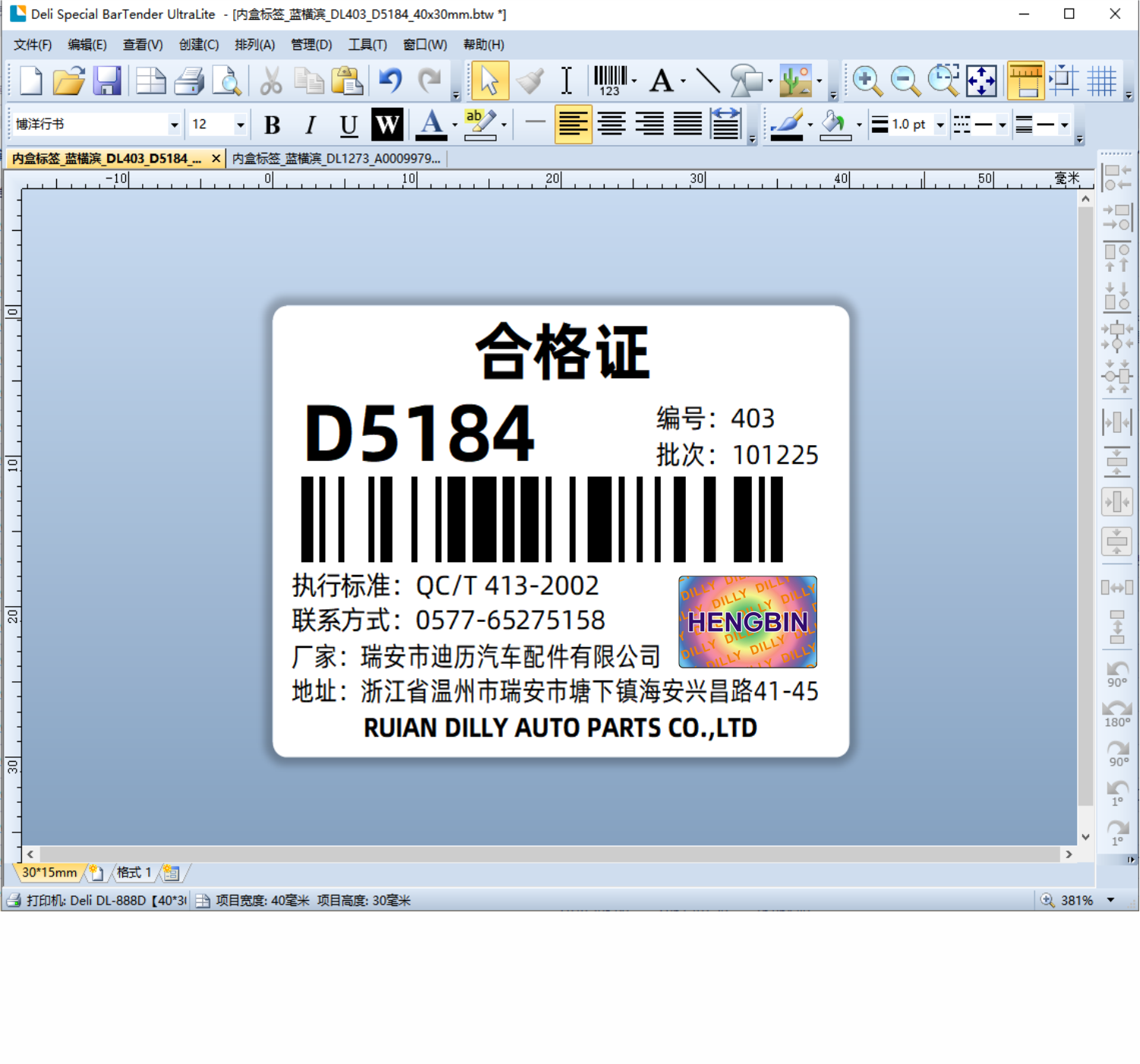Paste from clipboard icon
Screen dimensions: 1140x1064
click(x=347, y=81)
